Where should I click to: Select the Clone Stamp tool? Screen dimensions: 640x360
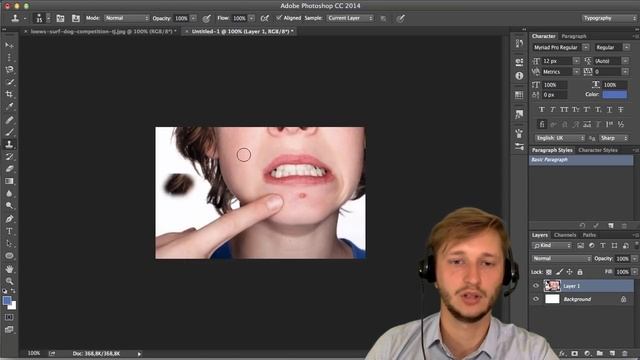point(9,144)
